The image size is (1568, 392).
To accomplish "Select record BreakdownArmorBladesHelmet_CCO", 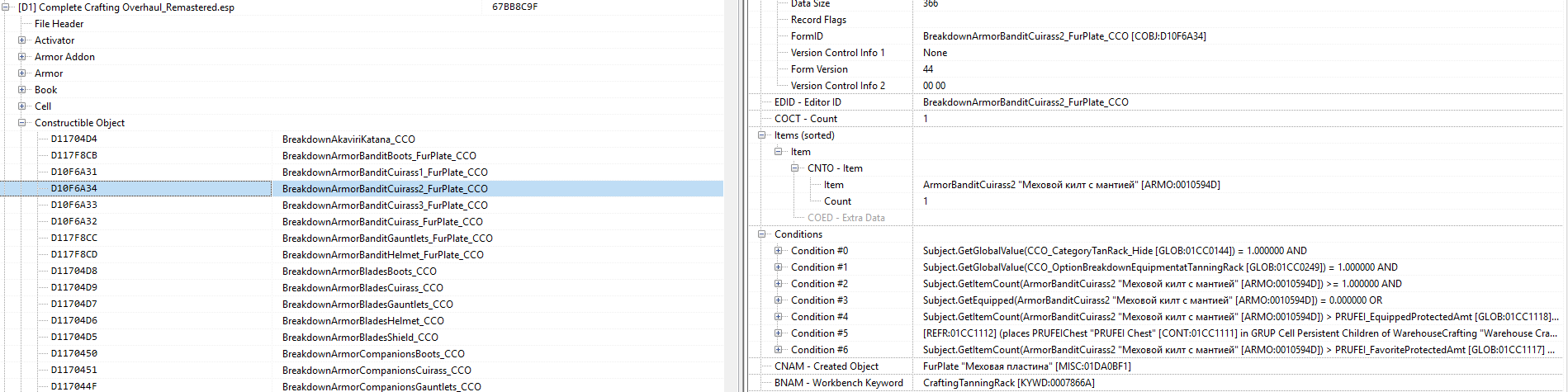I will click(x=363, y=321).
